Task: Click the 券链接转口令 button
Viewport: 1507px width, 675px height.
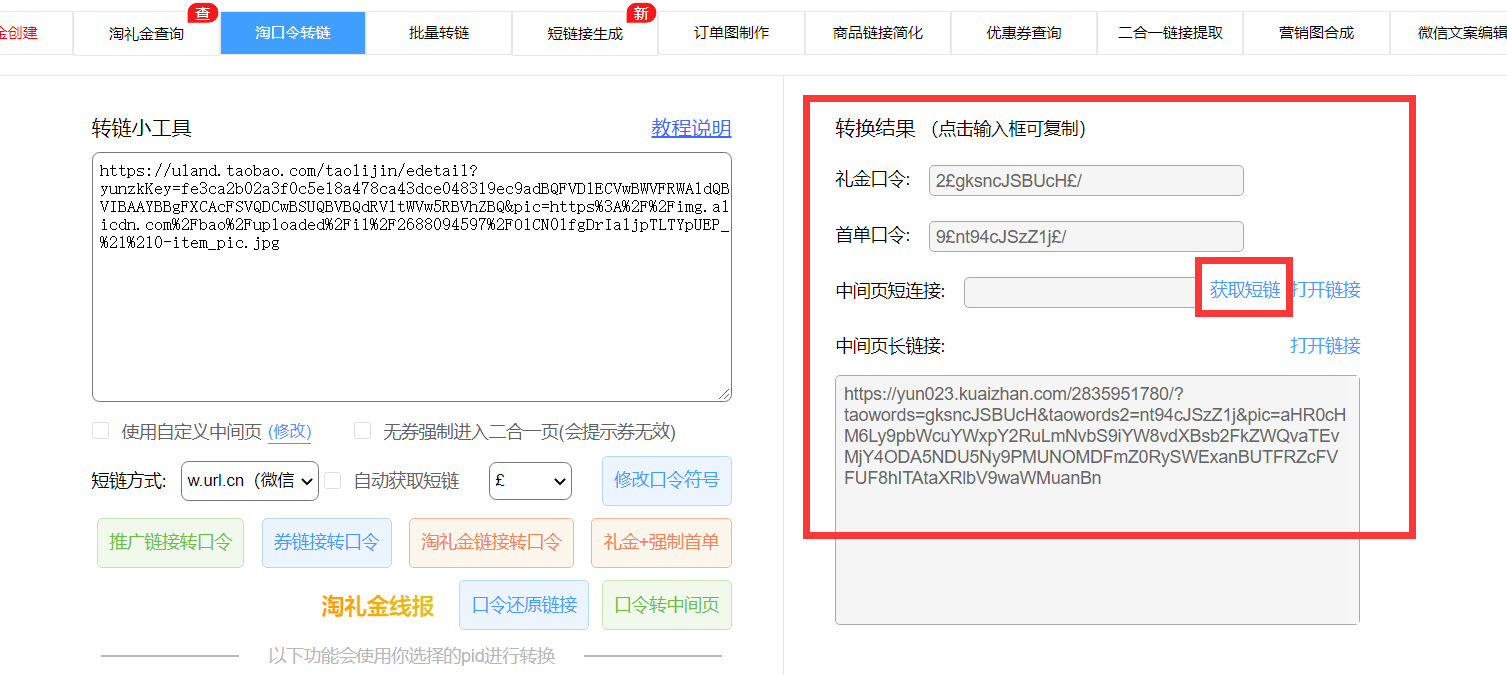Action: pyautogui.click(x=326, y=543)
